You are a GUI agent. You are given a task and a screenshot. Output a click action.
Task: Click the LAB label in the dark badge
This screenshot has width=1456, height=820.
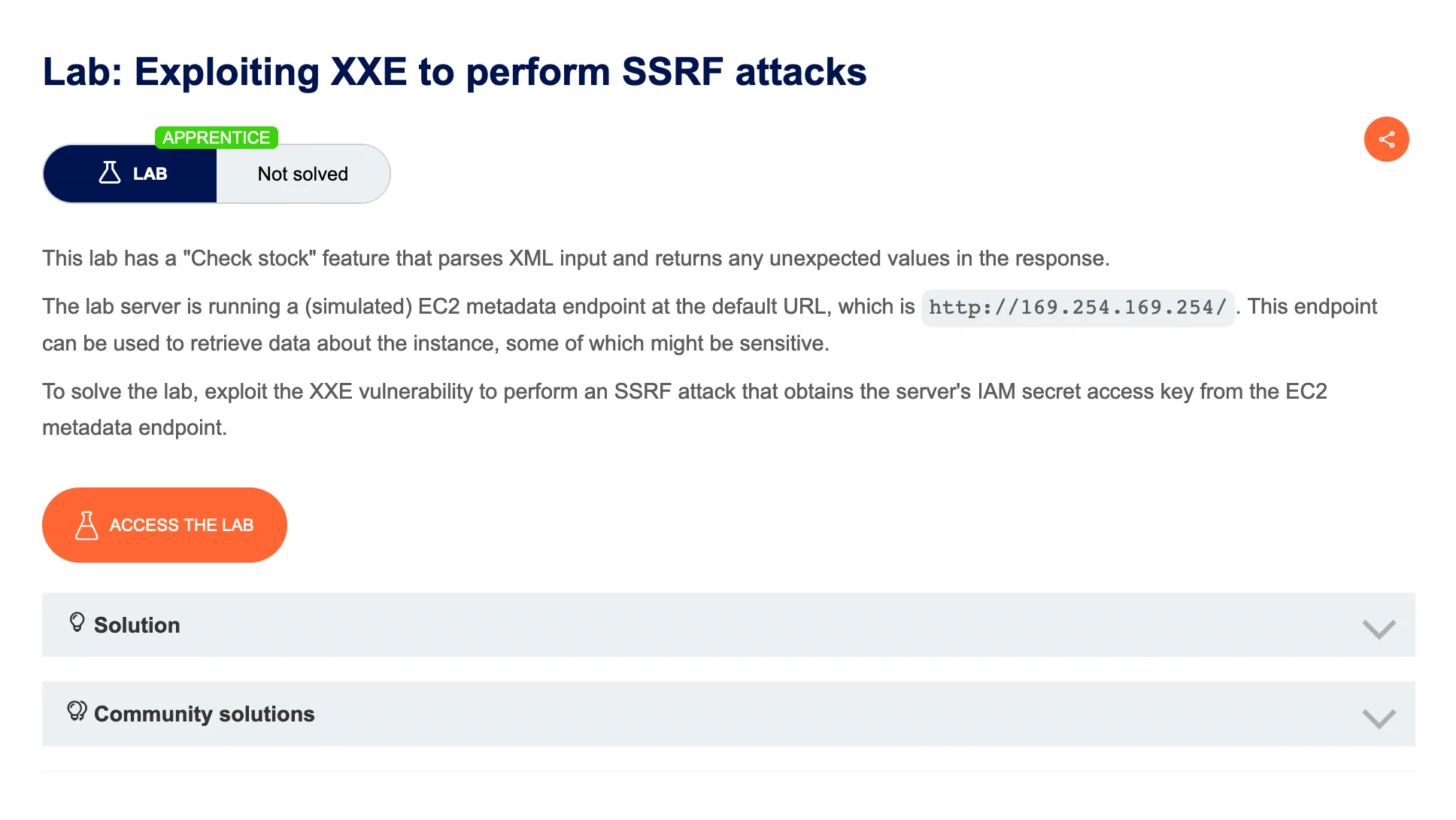pyautogui.click(x=150, y=174)
